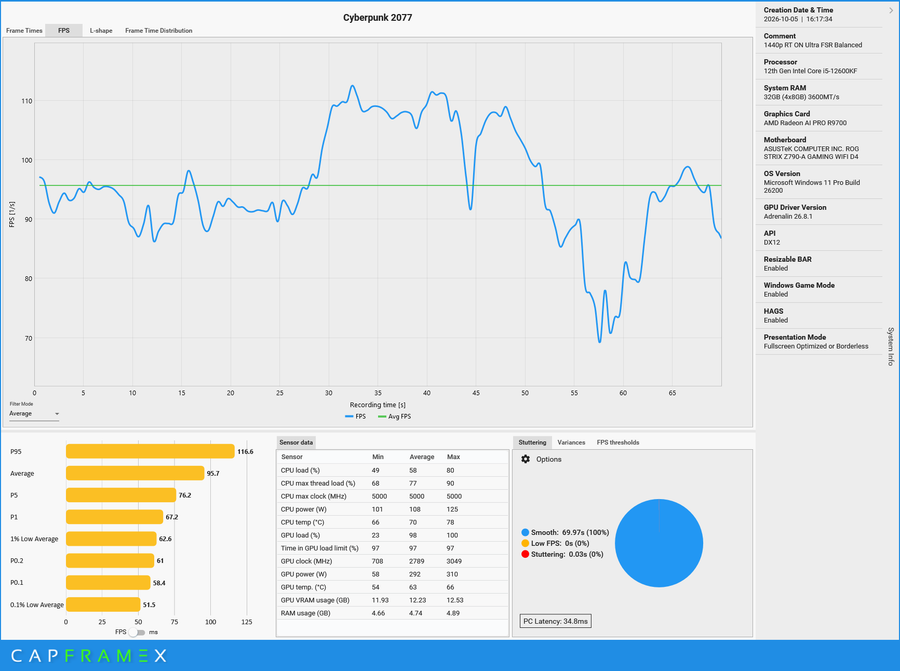The image size is (900, 671).
Task: Click the P0.1 yellow bar
Action: [x=108, y=582]
